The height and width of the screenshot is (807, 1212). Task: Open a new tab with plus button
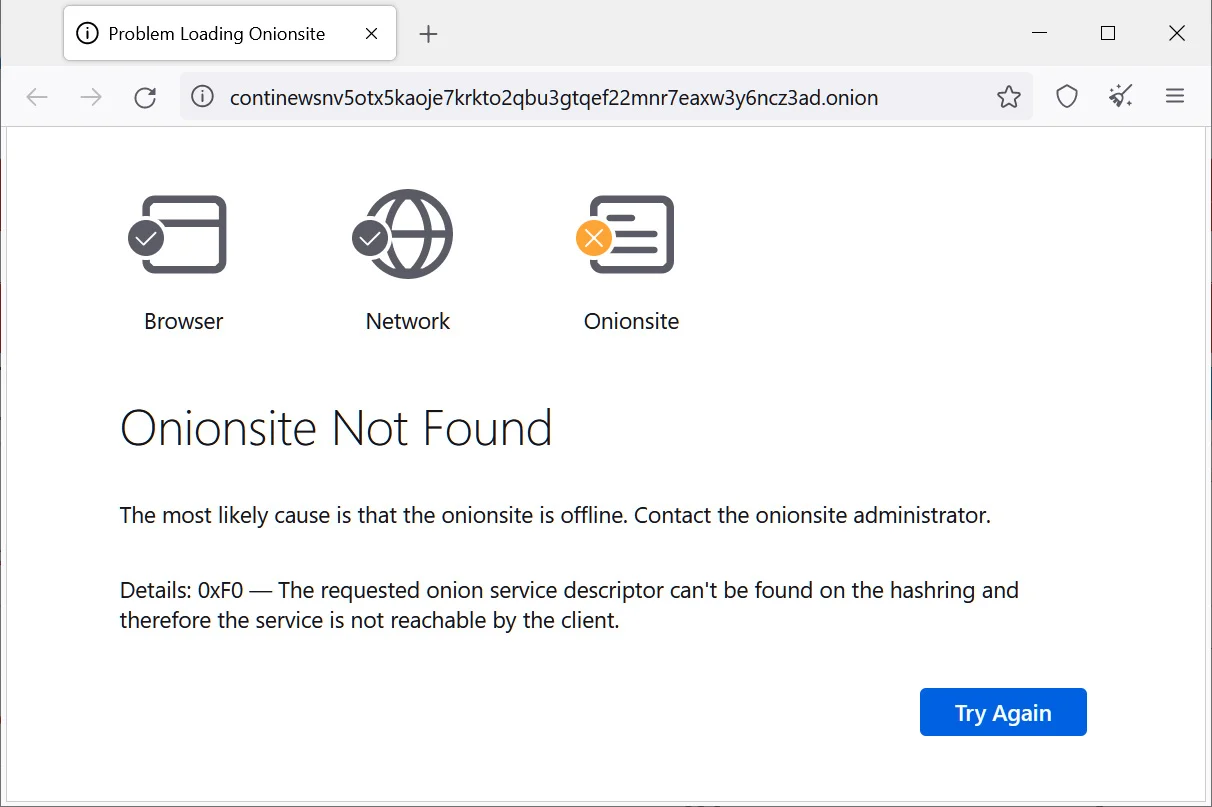[428, 34]
